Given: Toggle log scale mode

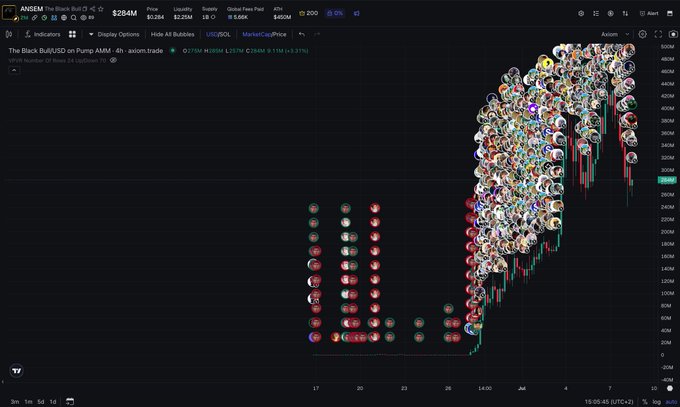Looking at the screenshot, I should (x=657, y=402).
